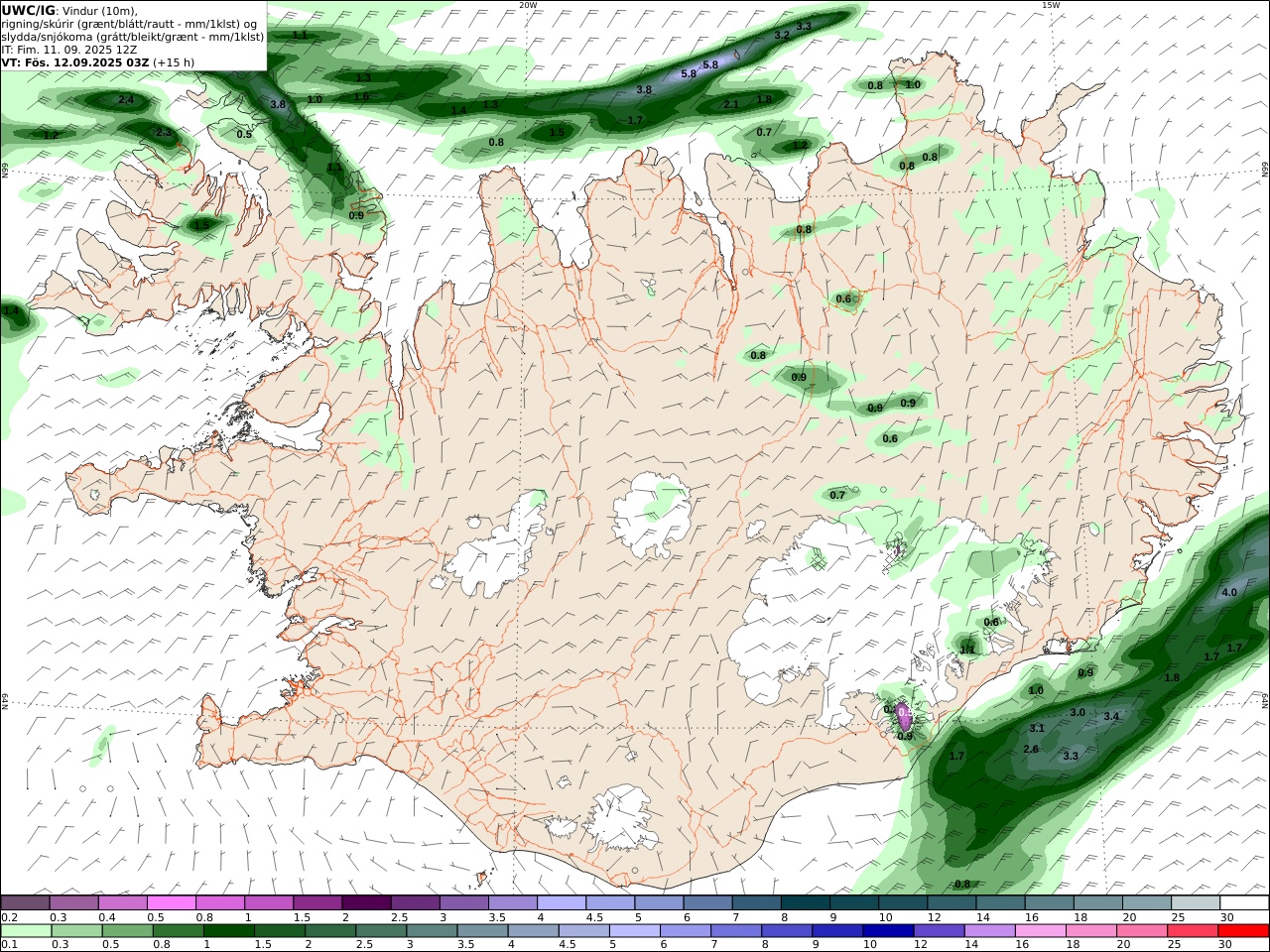This screenshot has width=1270, height=952.
Task: Select dark blue swatch between 10 and 12 lower scale
Action: (x=888, y=931)
